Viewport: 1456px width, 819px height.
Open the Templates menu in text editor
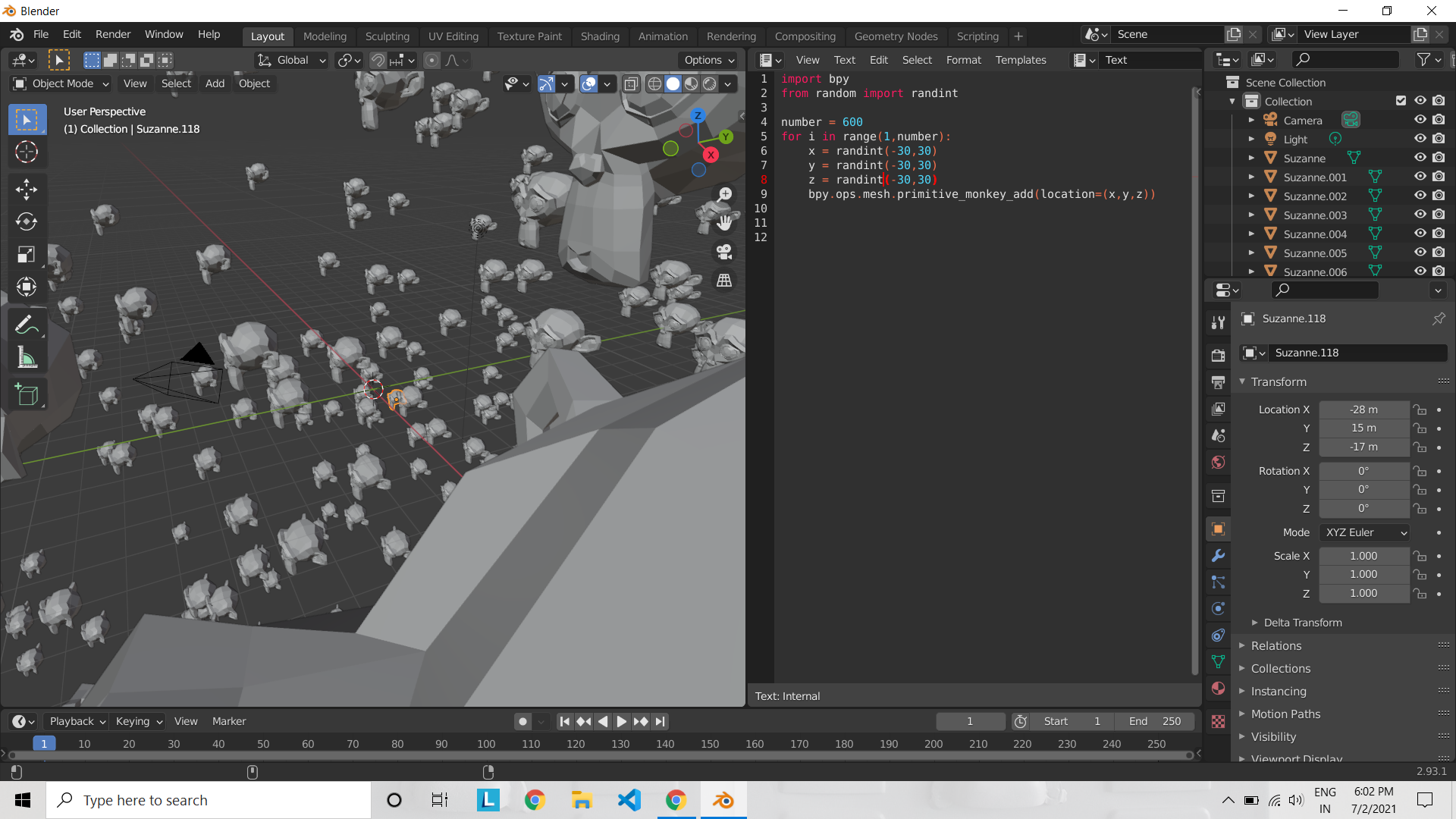pyautogui.click(x=1020, y=60)
